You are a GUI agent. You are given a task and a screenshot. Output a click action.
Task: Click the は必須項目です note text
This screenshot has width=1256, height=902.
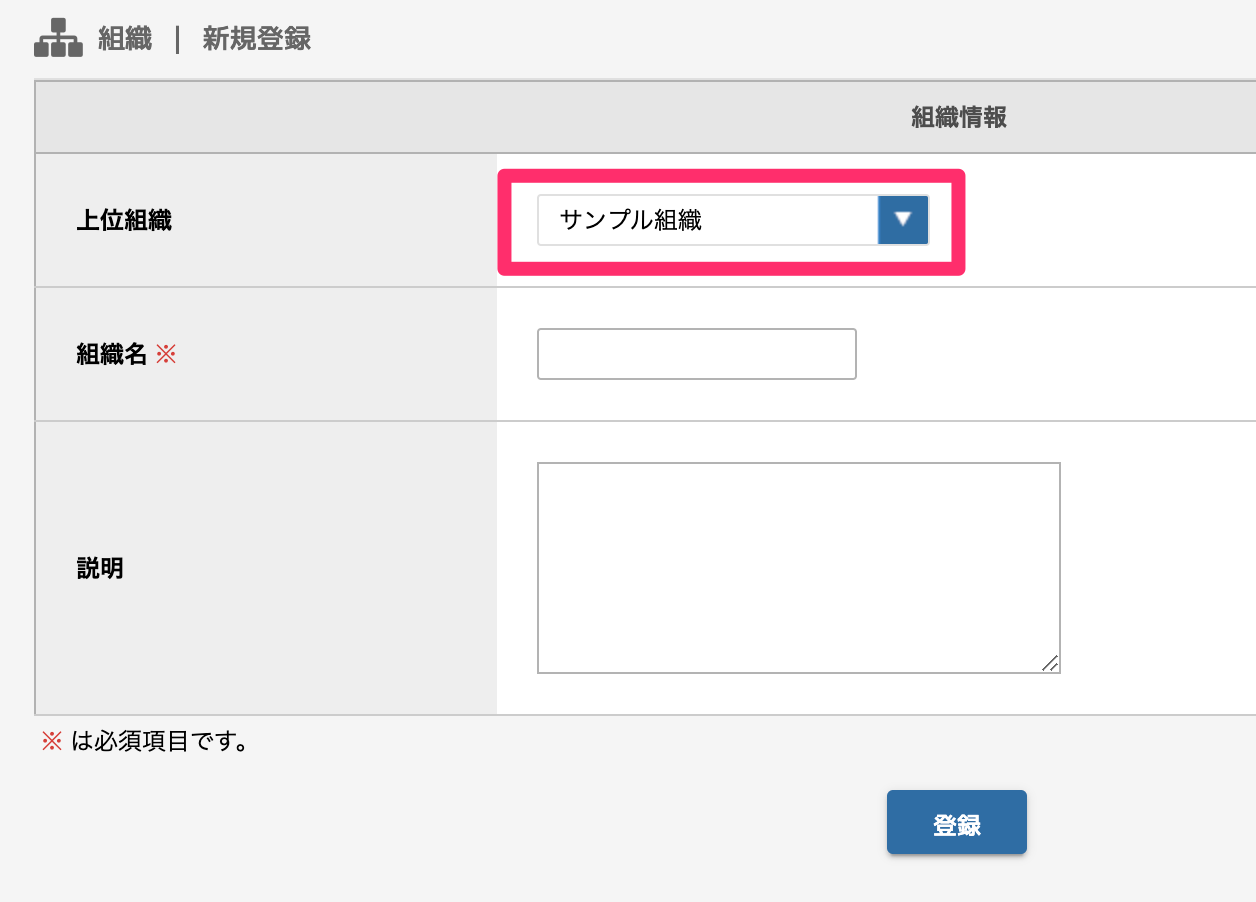point(160,742)
